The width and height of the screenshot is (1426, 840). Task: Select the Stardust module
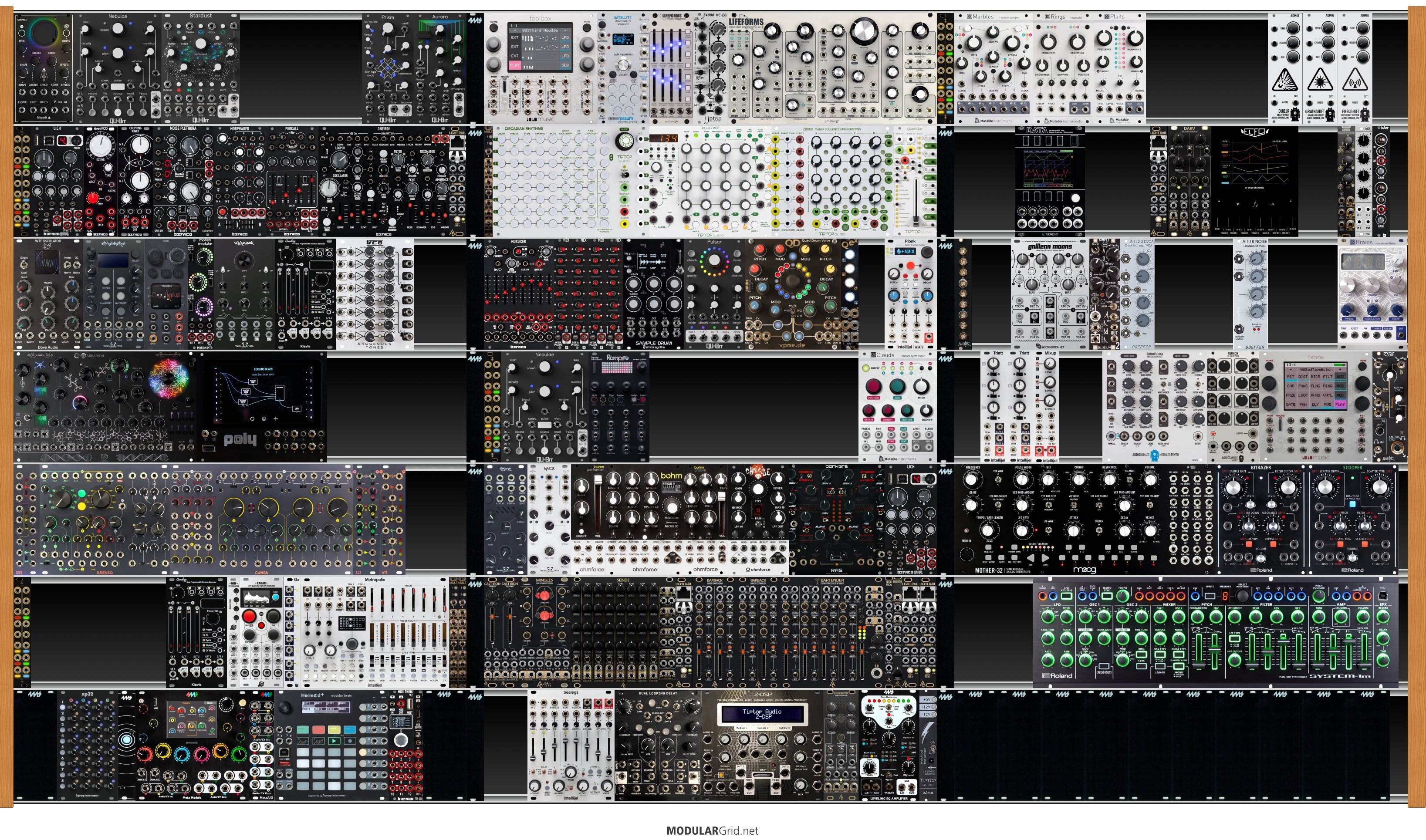tap(201, 68)
